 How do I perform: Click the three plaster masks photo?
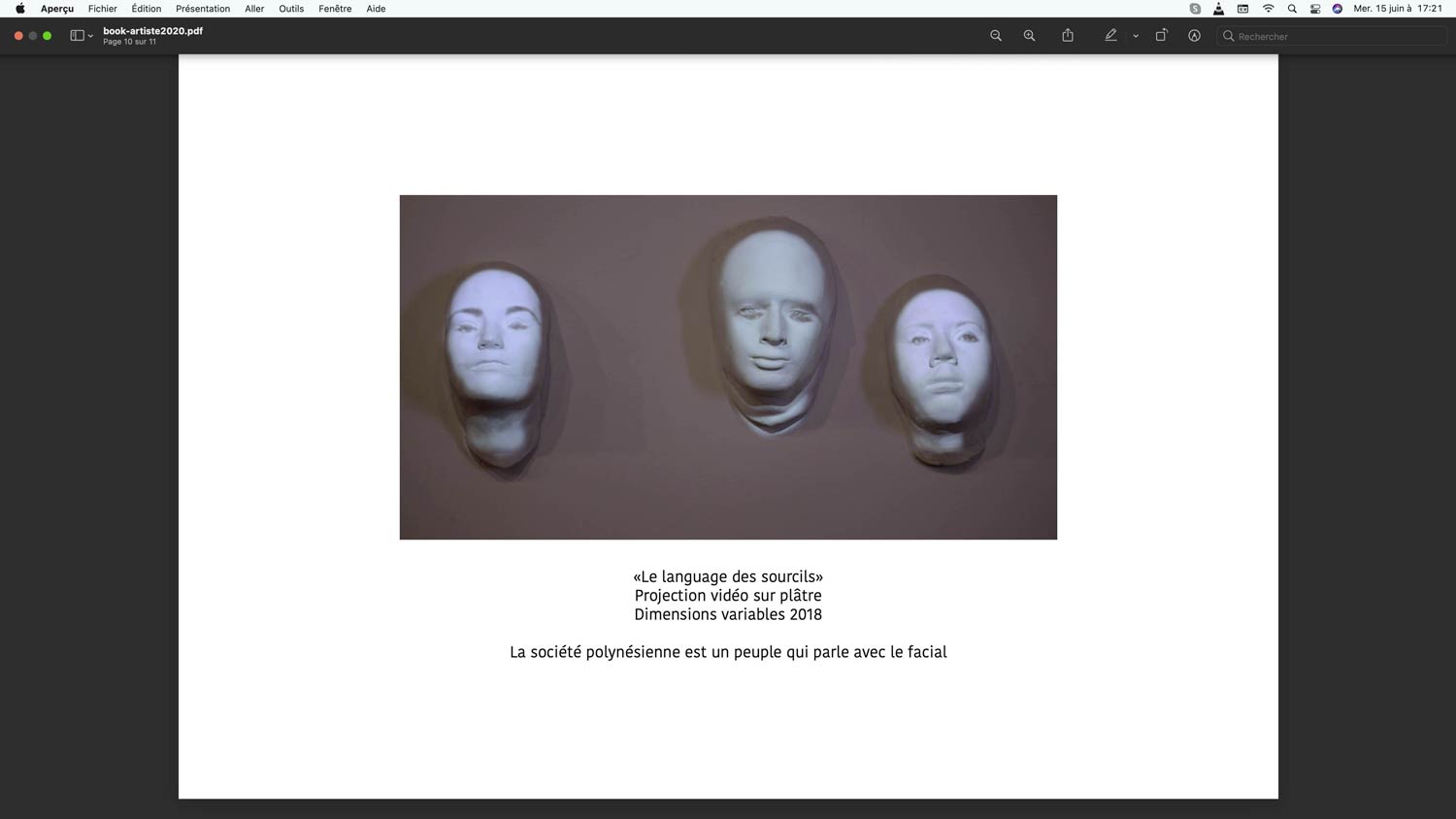click(x=728, y=367)
